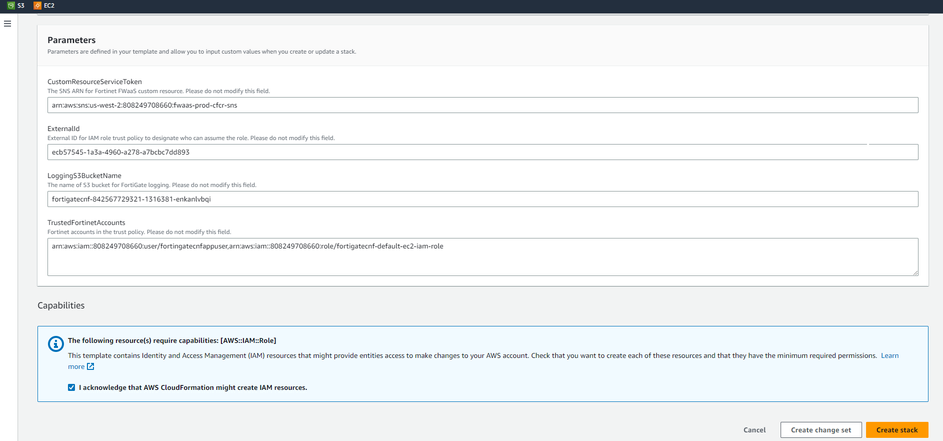Grab the TrustedFortinetAccounts textarea resize handle
The height and width of the screenshot is (441, 943).
tap(914, 271)
